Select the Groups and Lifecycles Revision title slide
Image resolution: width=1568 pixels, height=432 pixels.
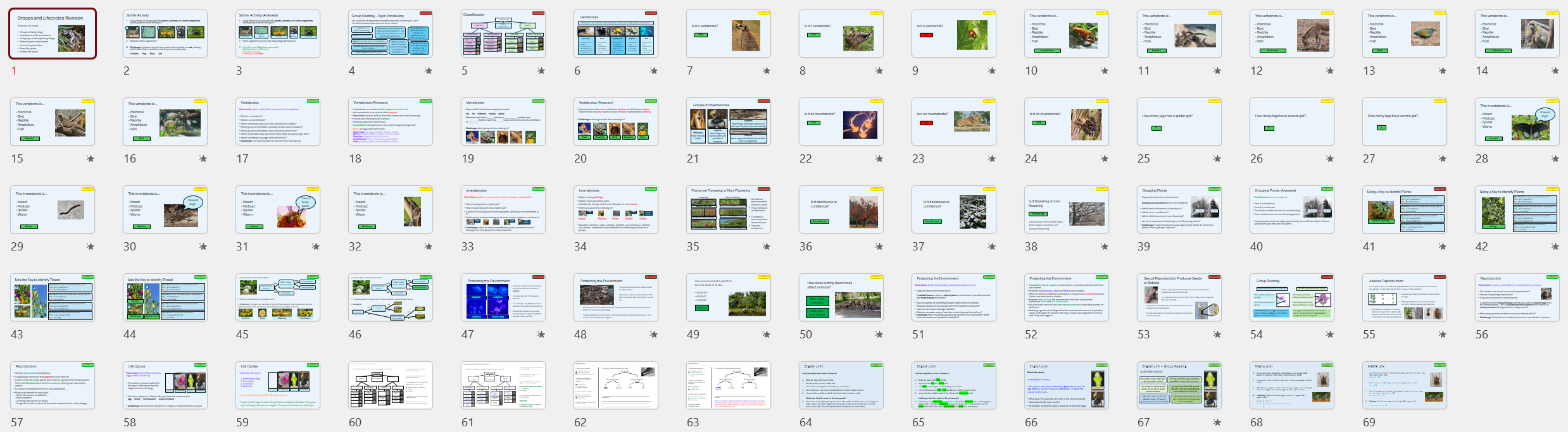click(53, 34)
